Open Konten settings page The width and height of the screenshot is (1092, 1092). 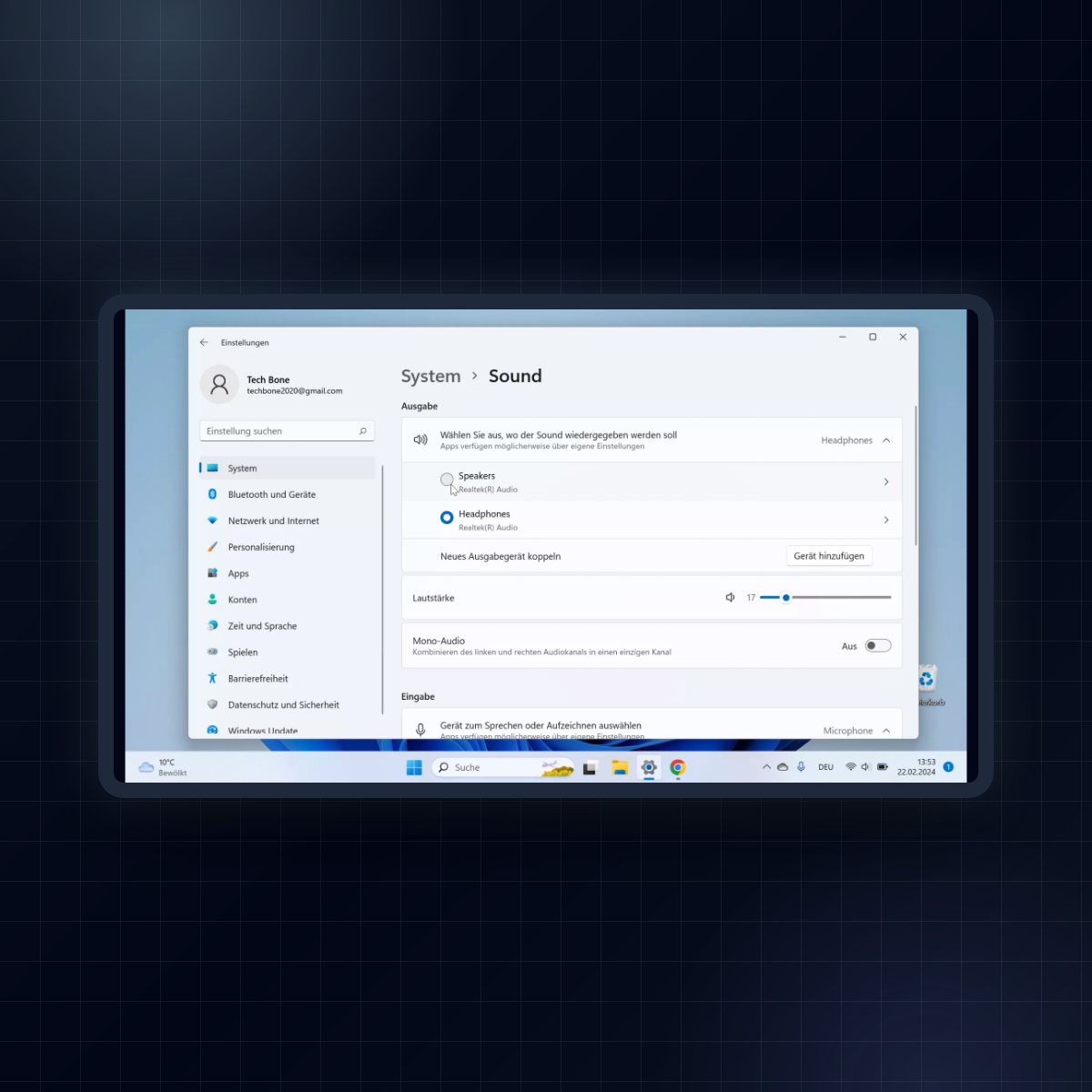click(287, 600)
